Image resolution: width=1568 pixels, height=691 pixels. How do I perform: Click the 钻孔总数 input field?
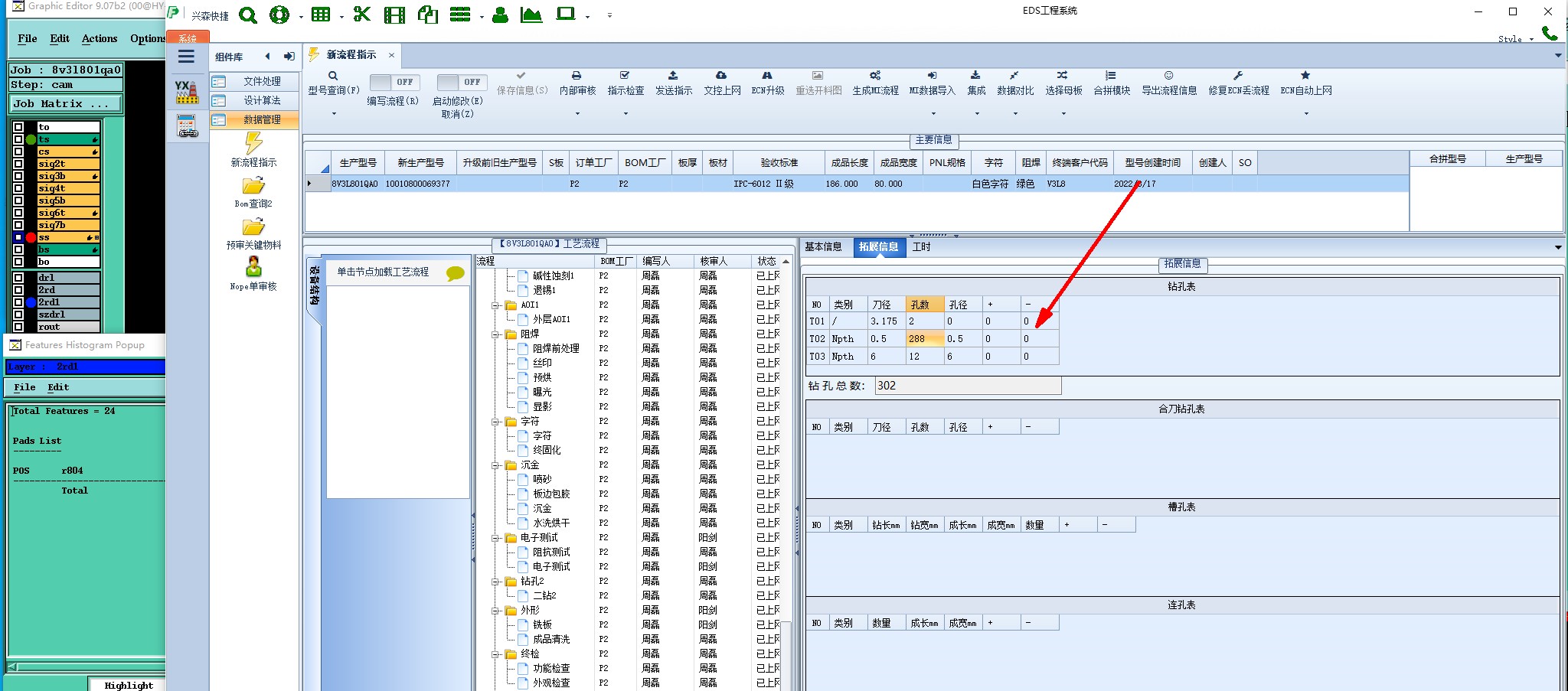pyautogui.click(x=968, y=386)
